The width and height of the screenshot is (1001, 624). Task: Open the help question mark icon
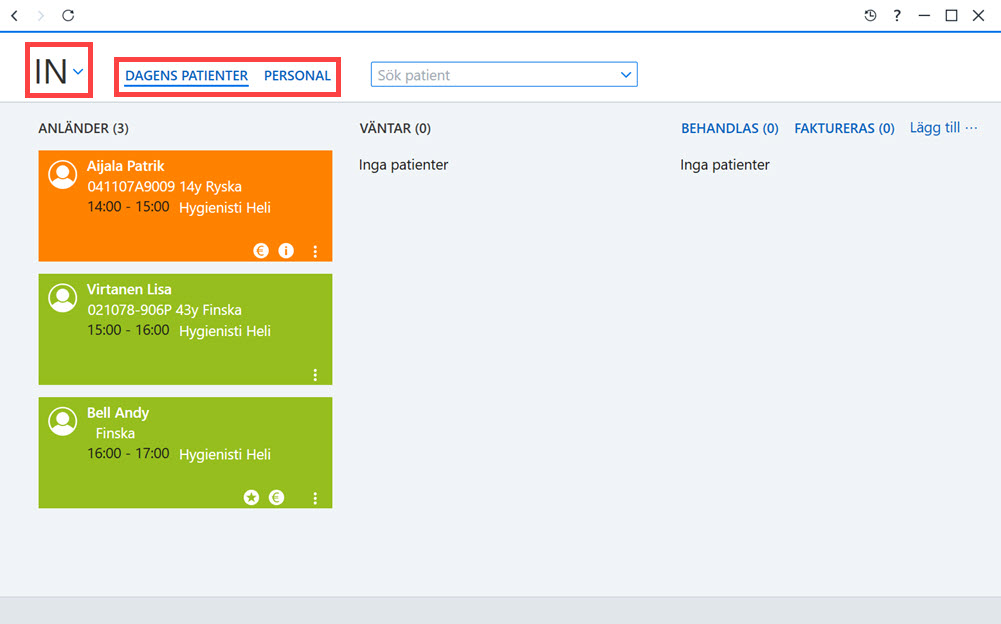(897, 15)
